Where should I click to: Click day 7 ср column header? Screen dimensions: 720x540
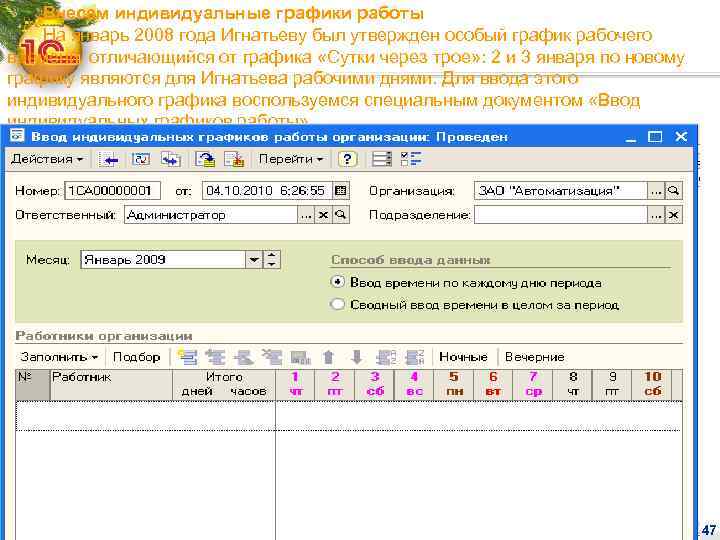pos(533,385)
